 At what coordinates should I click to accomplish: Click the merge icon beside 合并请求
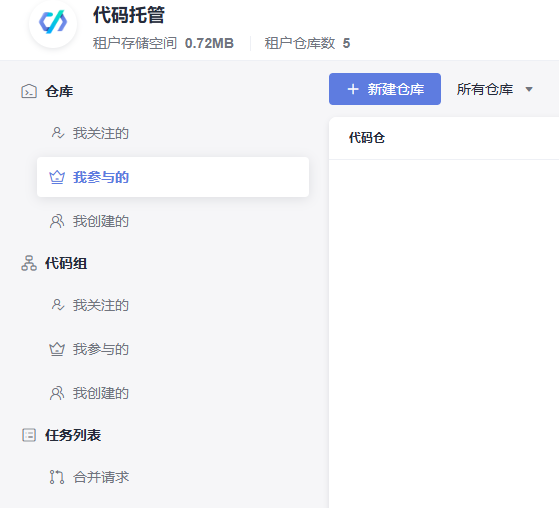click(x=57, y=477)
